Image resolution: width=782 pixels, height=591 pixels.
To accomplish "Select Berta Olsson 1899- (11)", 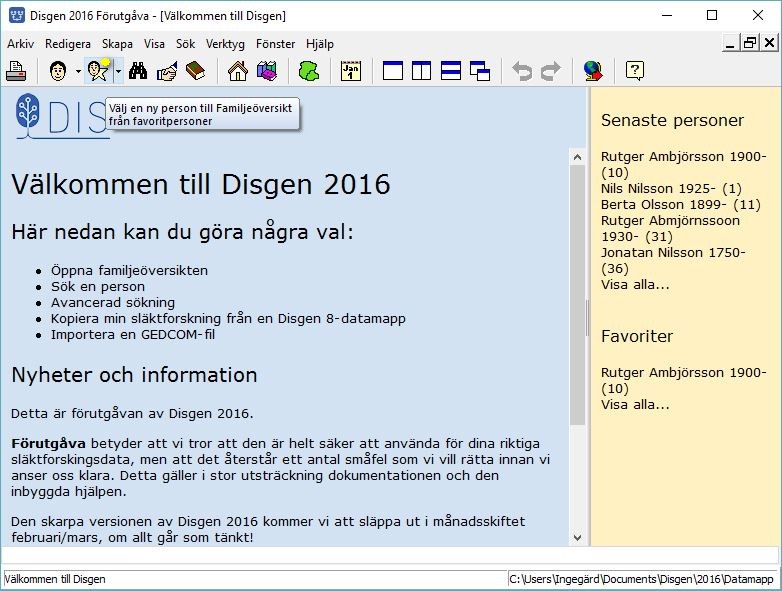I will point(681,204).
